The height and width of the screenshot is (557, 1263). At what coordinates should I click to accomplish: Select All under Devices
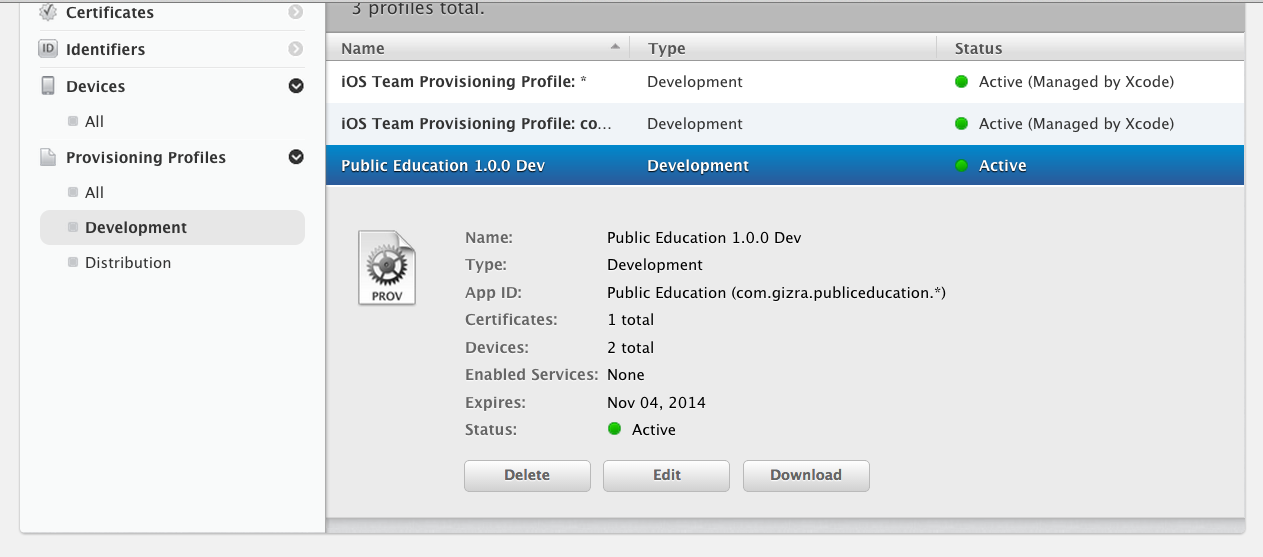[x=94, y=122]
